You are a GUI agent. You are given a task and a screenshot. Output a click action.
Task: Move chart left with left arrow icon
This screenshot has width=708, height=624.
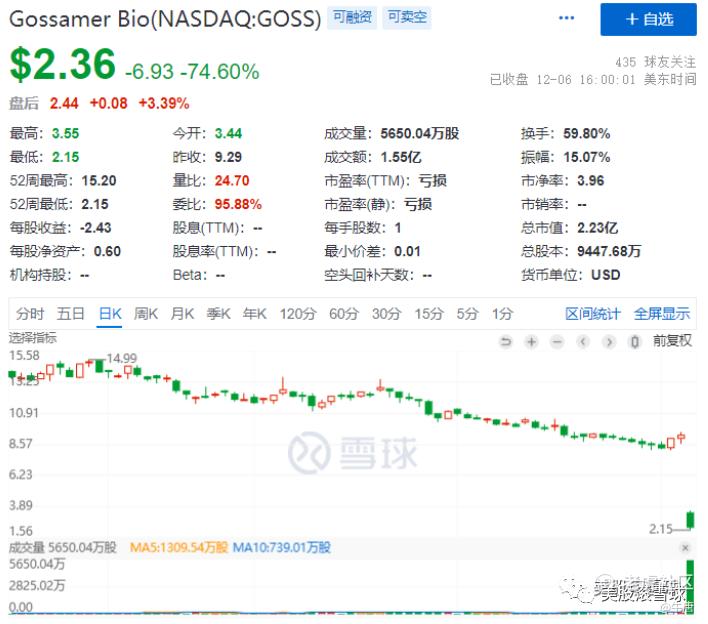[583, 342]
